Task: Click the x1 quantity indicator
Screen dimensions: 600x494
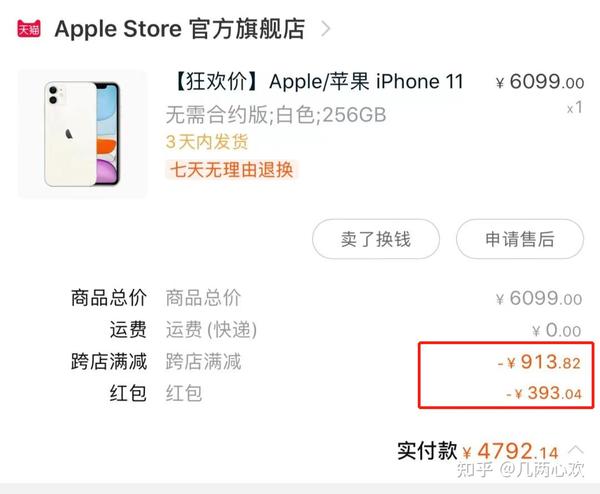Action: coord(575,108)
